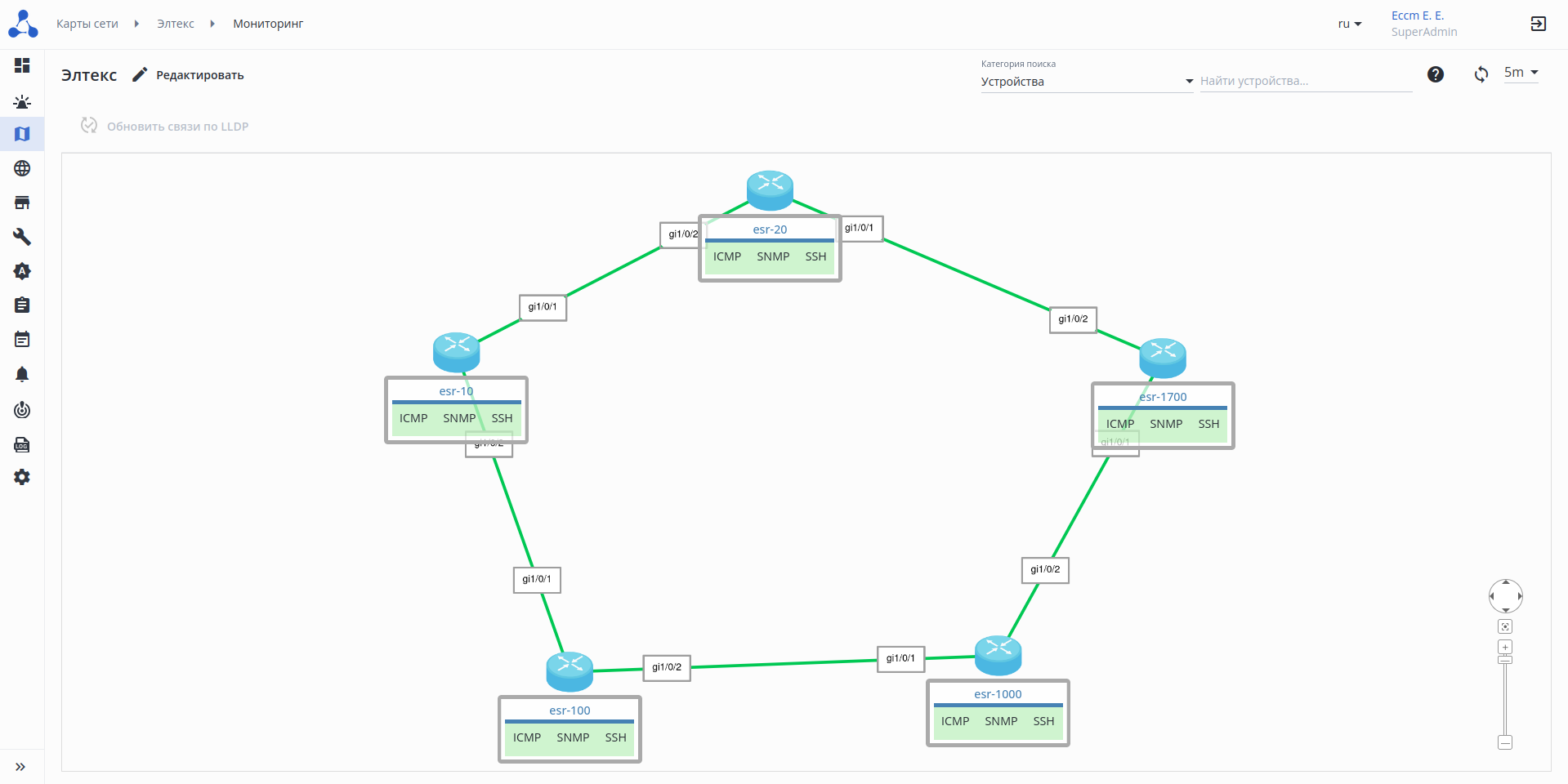Click gi1/0/2 port label right of esr-100 router
The width and height of the screenshot is (1568, 784).
click(667, 667)
